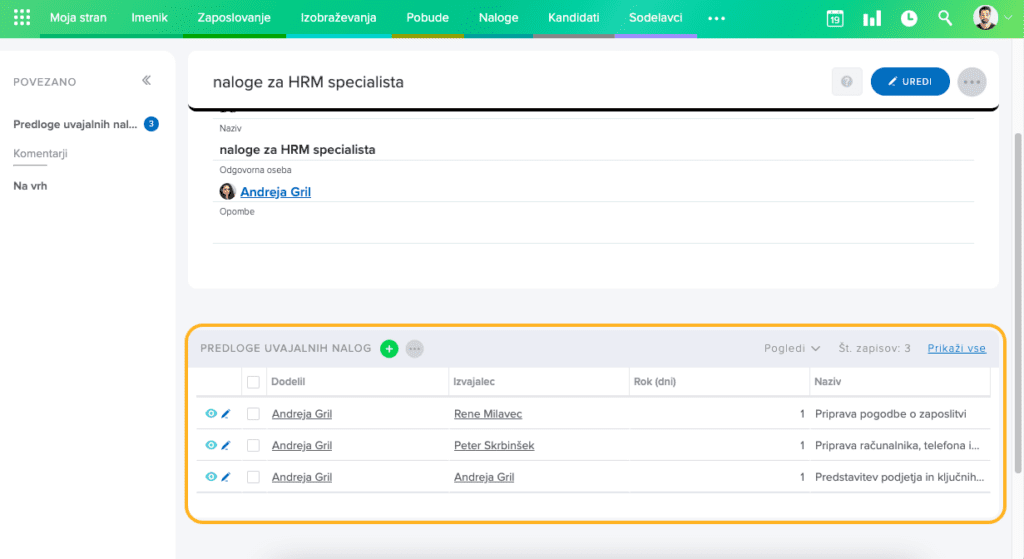The width and height of the screenshot is (1024, 559).
Task: Switch to the Zaposlovanje tab
Action: click(234, 18)
